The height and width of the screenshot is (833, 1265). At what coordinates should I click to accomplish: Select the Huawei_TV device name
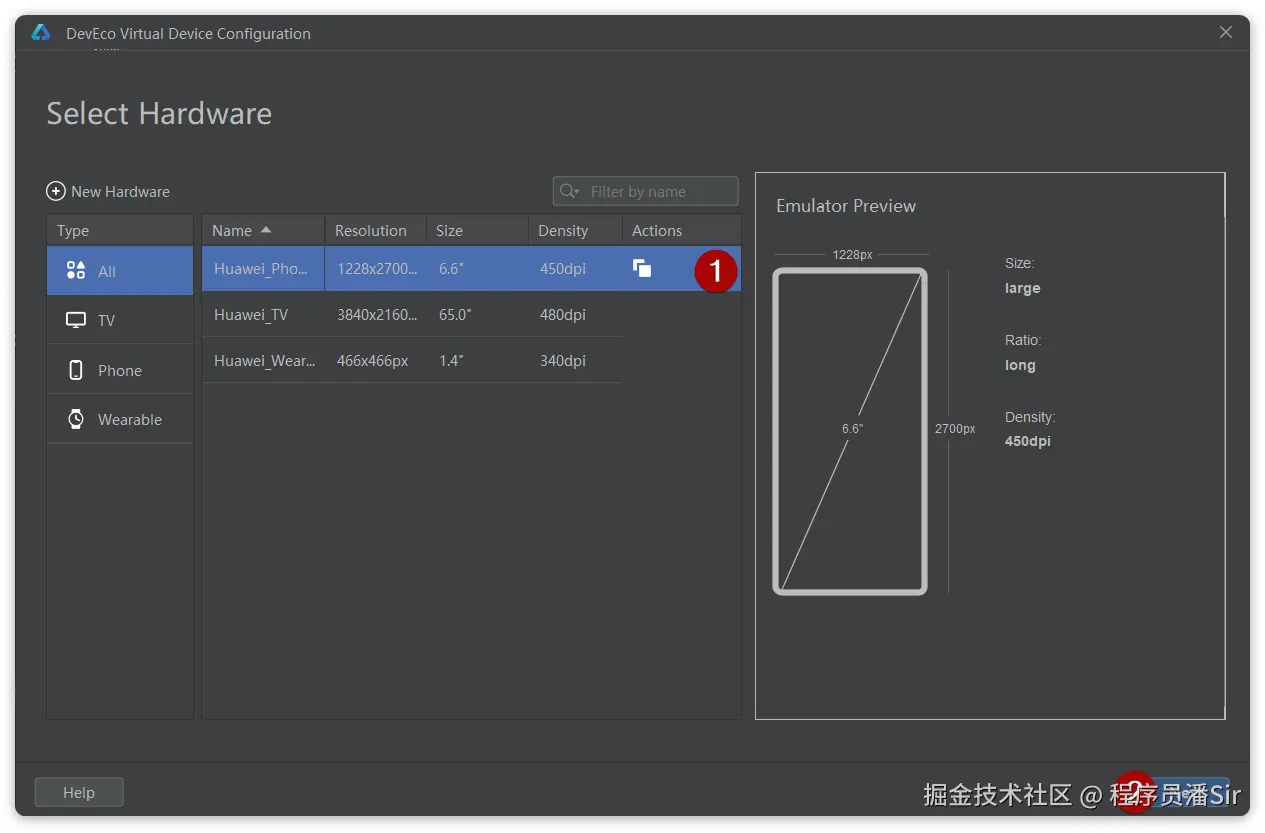[251, 314]
